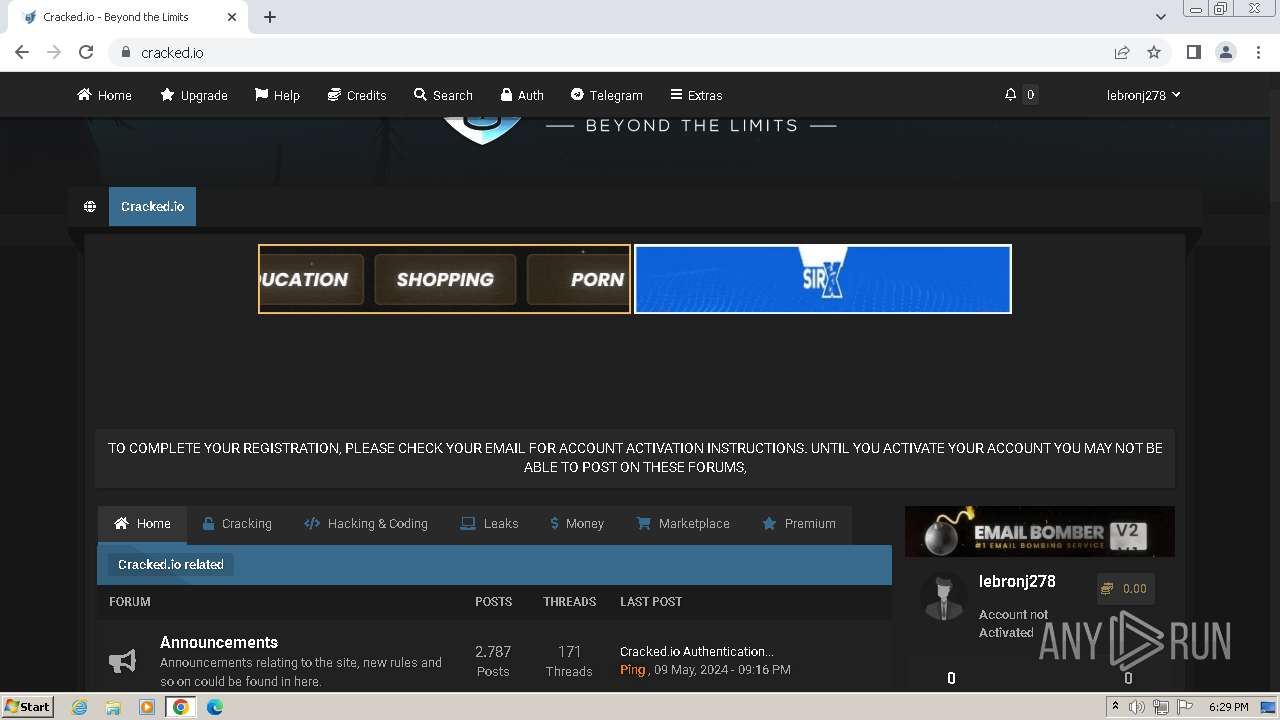Open the Email Bomber V2 banner
Image resolution: width=1280 pixels, height=720 pixels.
(x=1040, y=531)
